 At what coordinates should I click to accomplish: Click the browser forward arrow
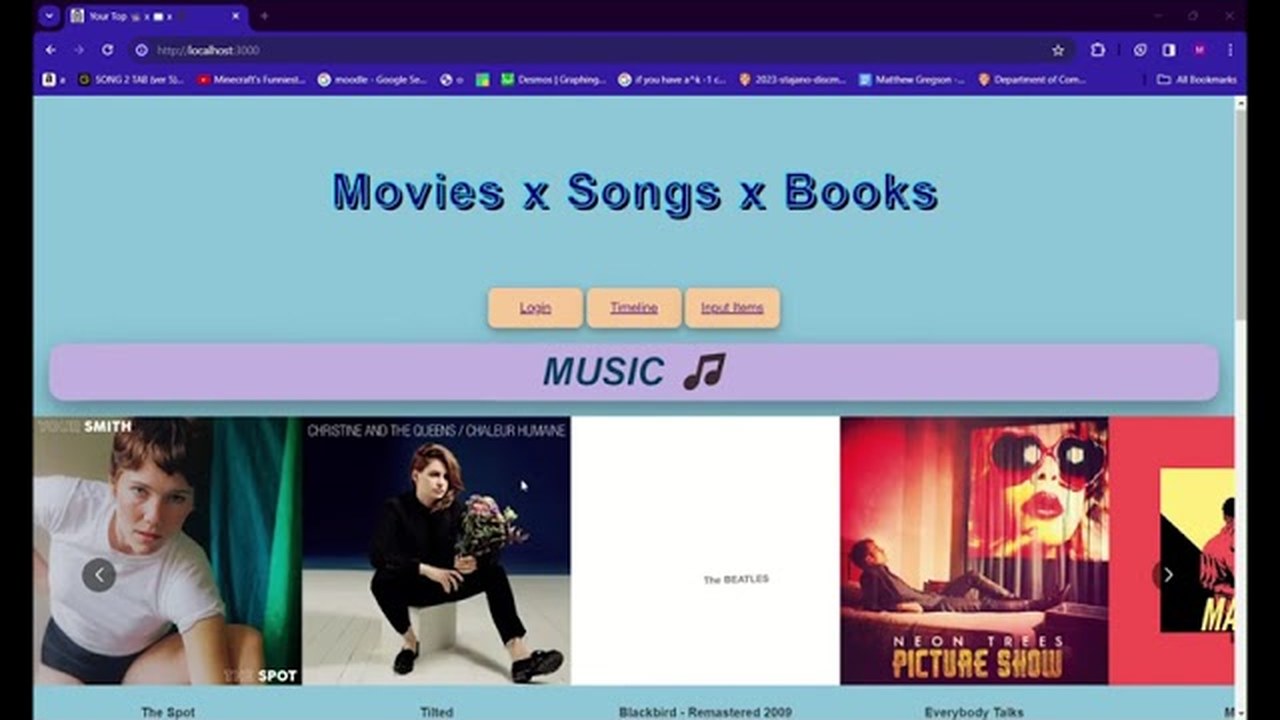(x=78, y=50)
